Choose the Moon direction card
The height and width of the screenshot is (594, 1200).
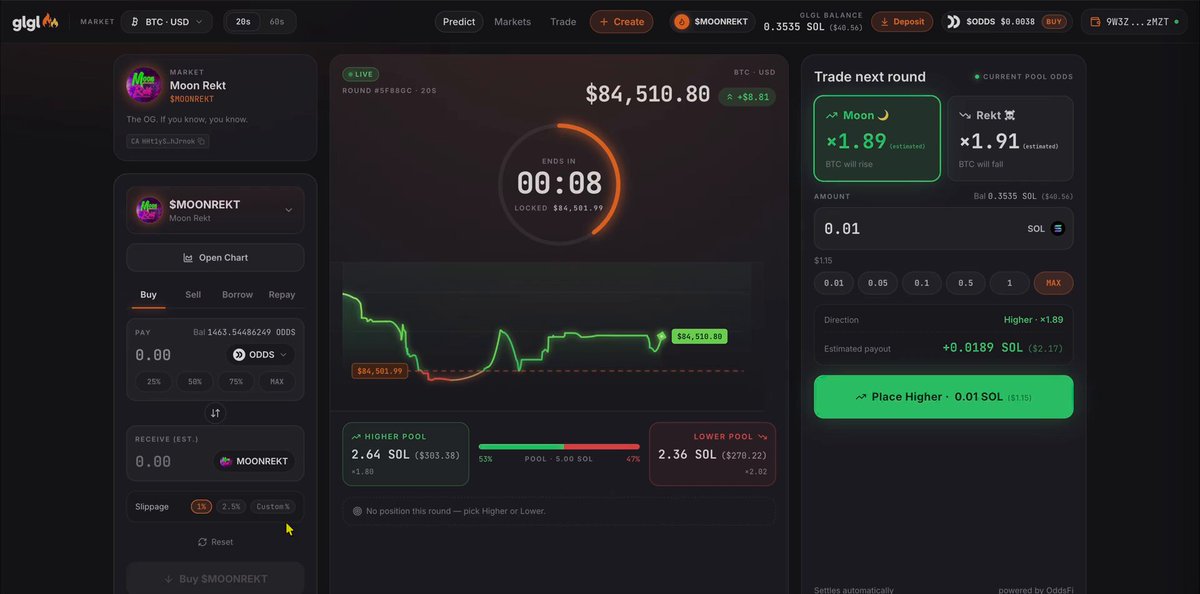(x=877, y=138)
